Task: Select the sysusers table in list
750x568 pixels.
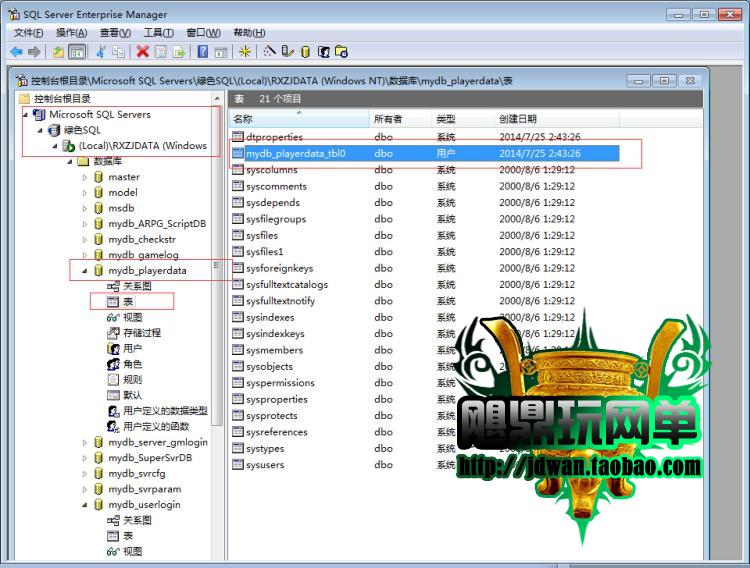Action: click(x=264, y=465)
